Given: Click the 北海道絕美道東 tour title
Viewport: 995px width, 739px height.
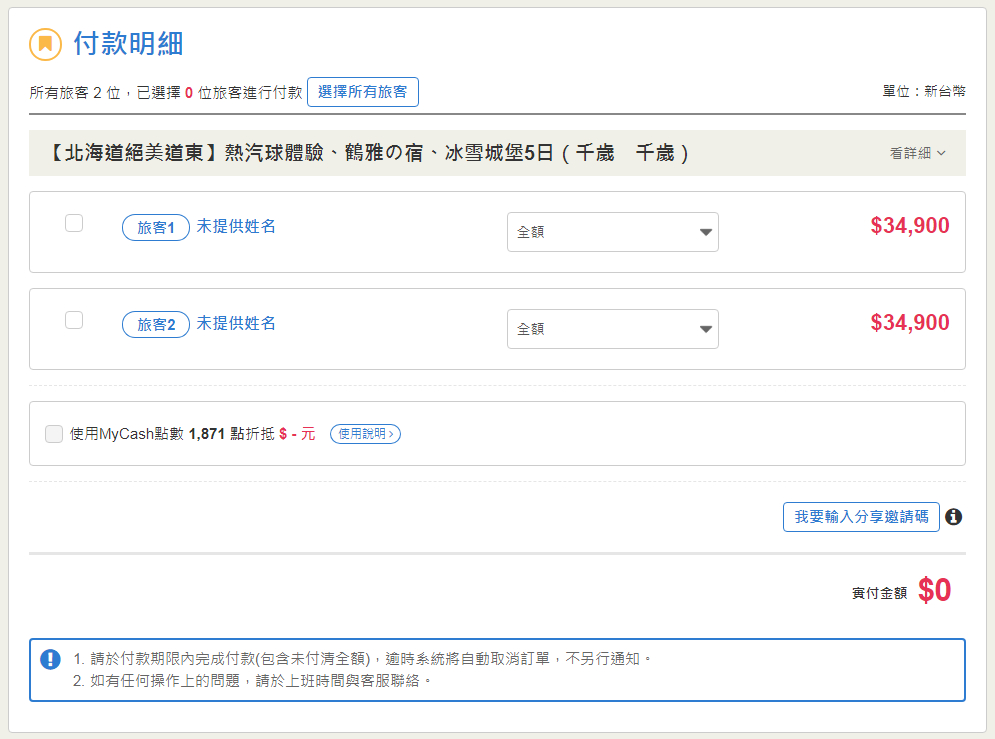Looking at the screenshot, I should pyautogui.click(x=368, y=154).
